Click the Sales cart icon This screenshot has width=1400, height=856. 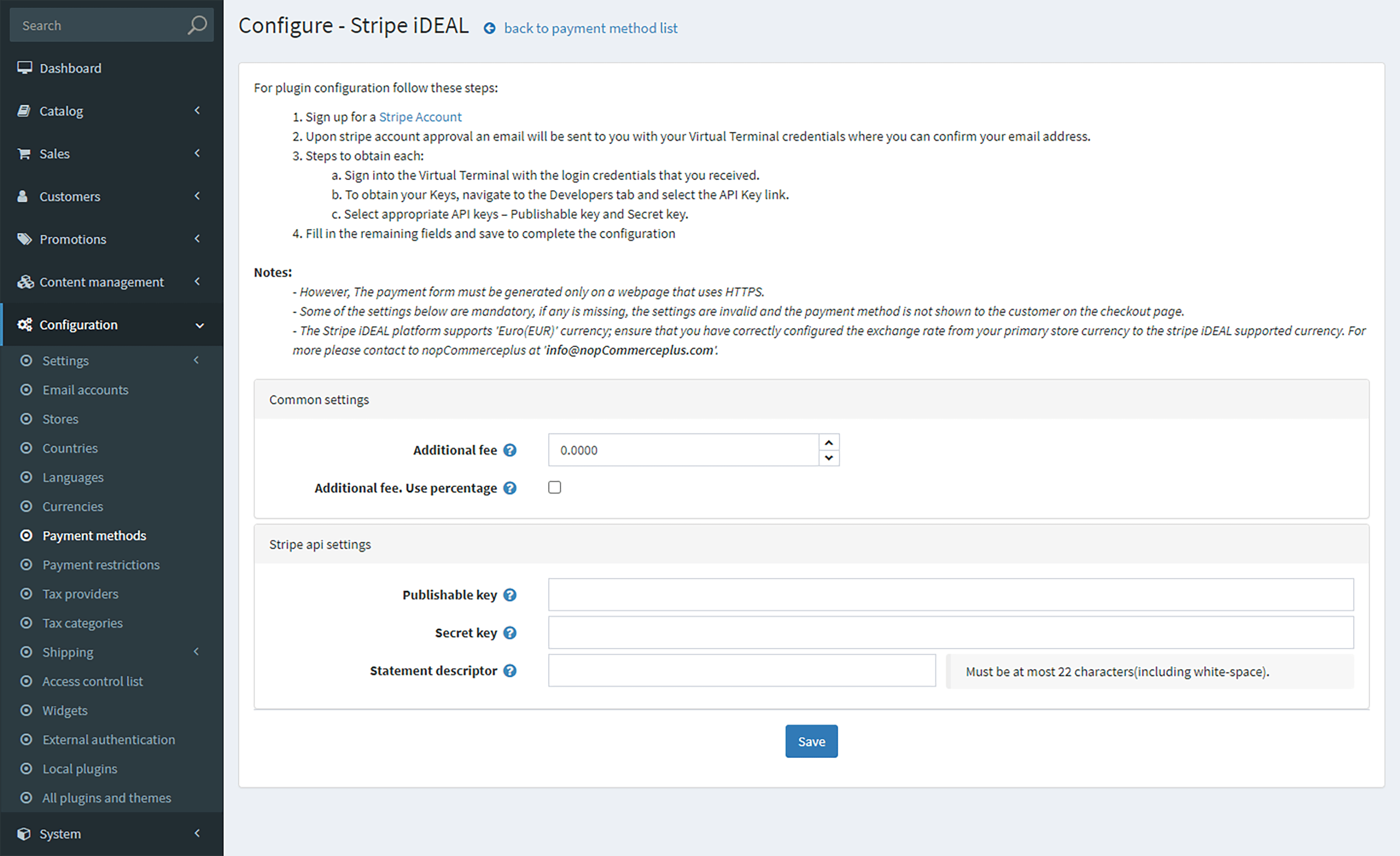point(24,153)
